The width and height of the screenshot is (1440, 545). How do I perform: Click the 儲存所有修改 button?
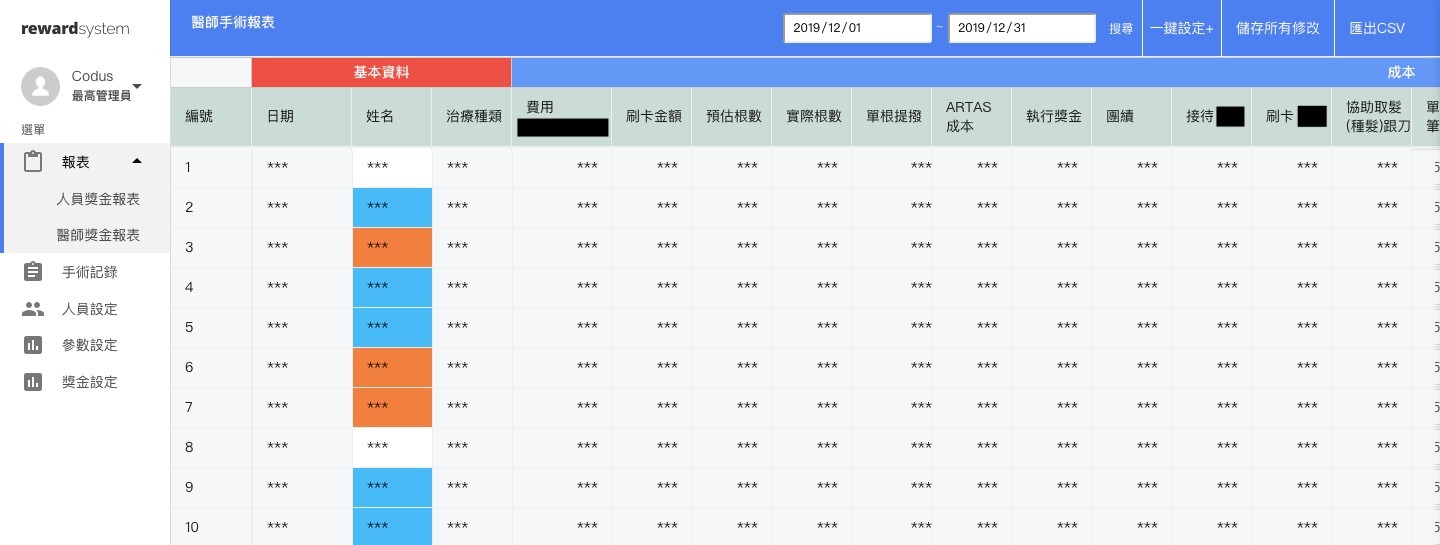(x=1278, y=29)
